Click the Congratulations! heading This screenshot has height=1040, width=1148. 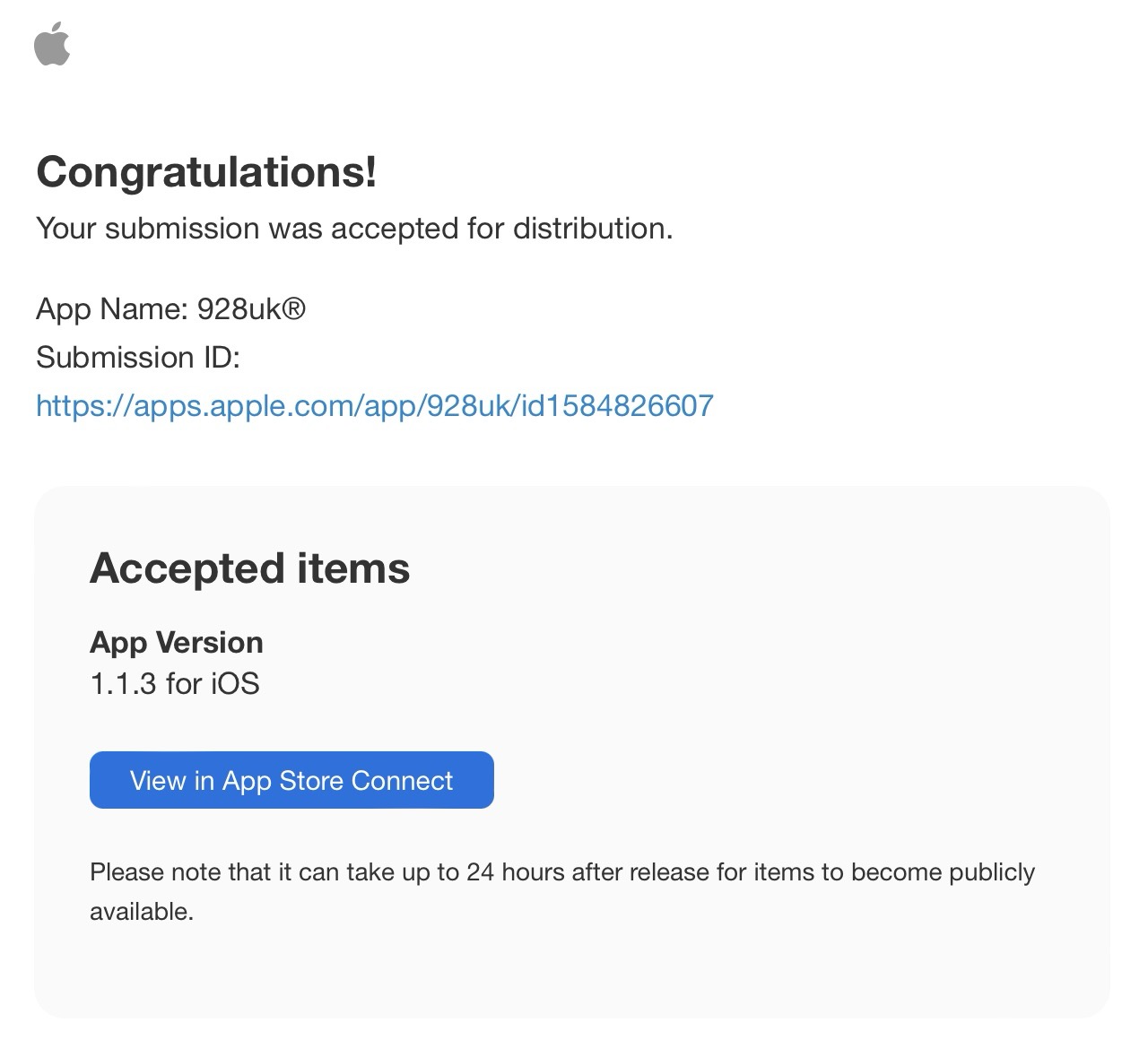tap(206, 171)
